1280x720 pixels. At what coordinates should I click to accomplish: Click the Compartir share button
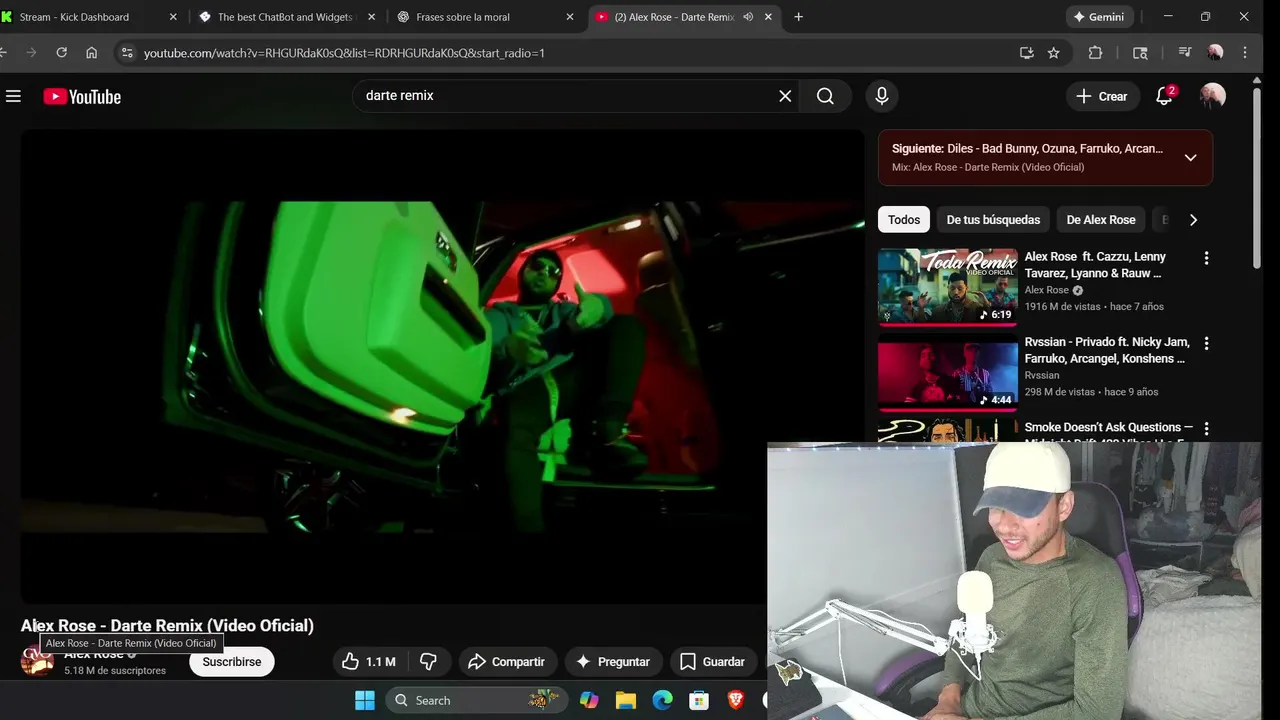507,662
